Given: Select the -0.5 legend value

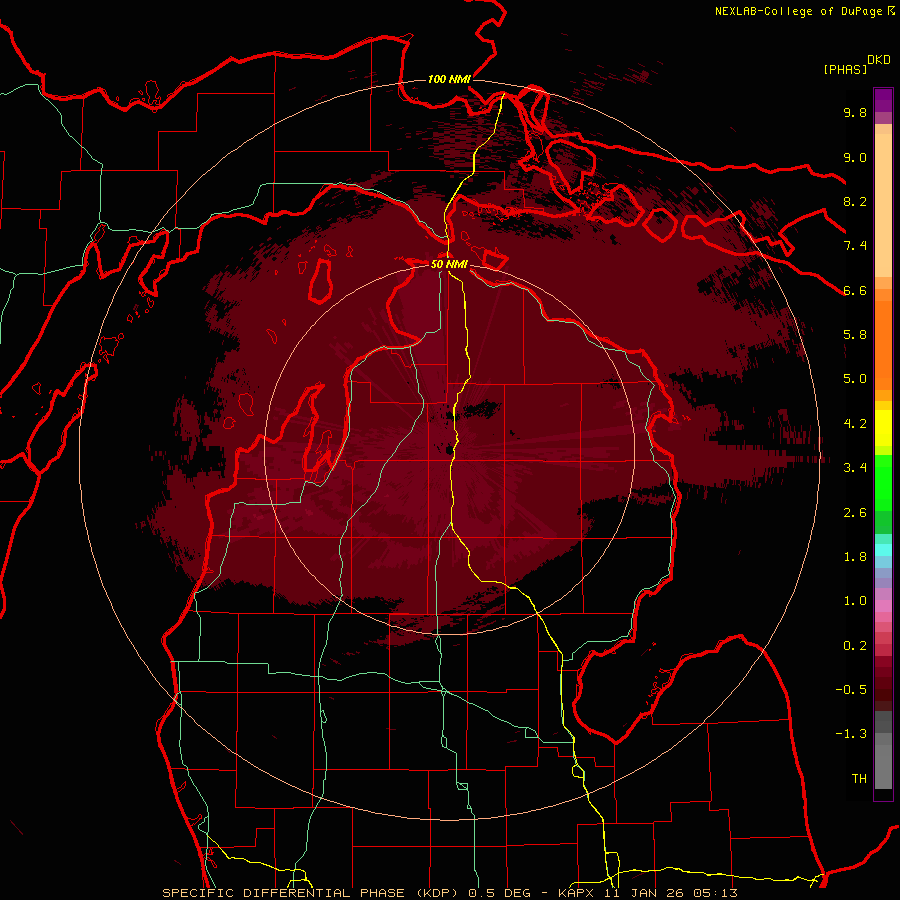Looking at the screenshot, I should [851, 690].
